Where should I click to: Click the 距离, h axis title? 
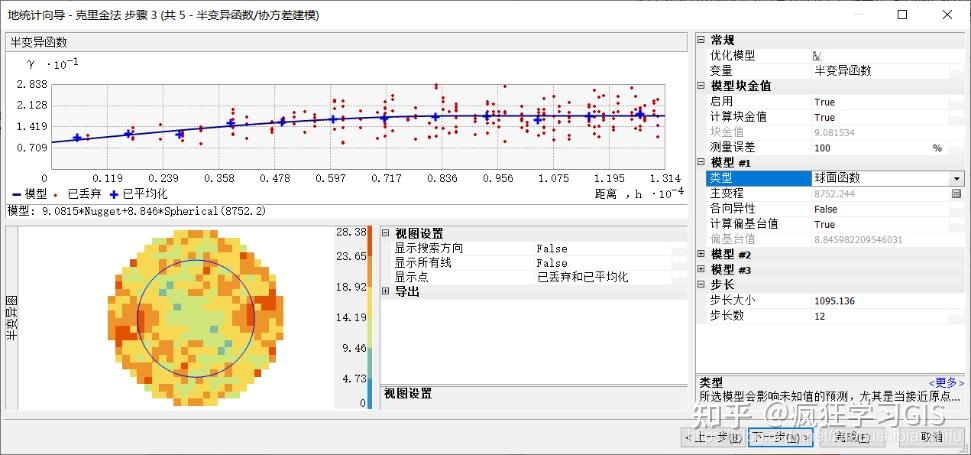640,193
